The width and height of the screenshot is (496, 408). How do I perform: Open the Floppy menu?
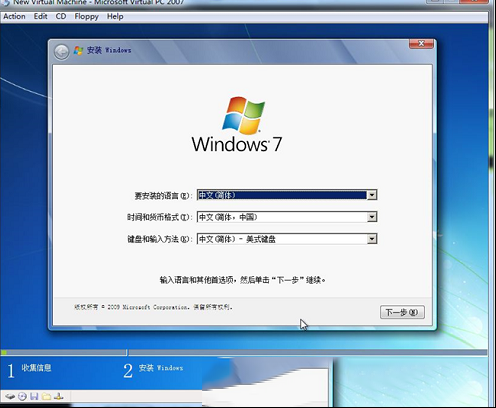coord(86,16)
